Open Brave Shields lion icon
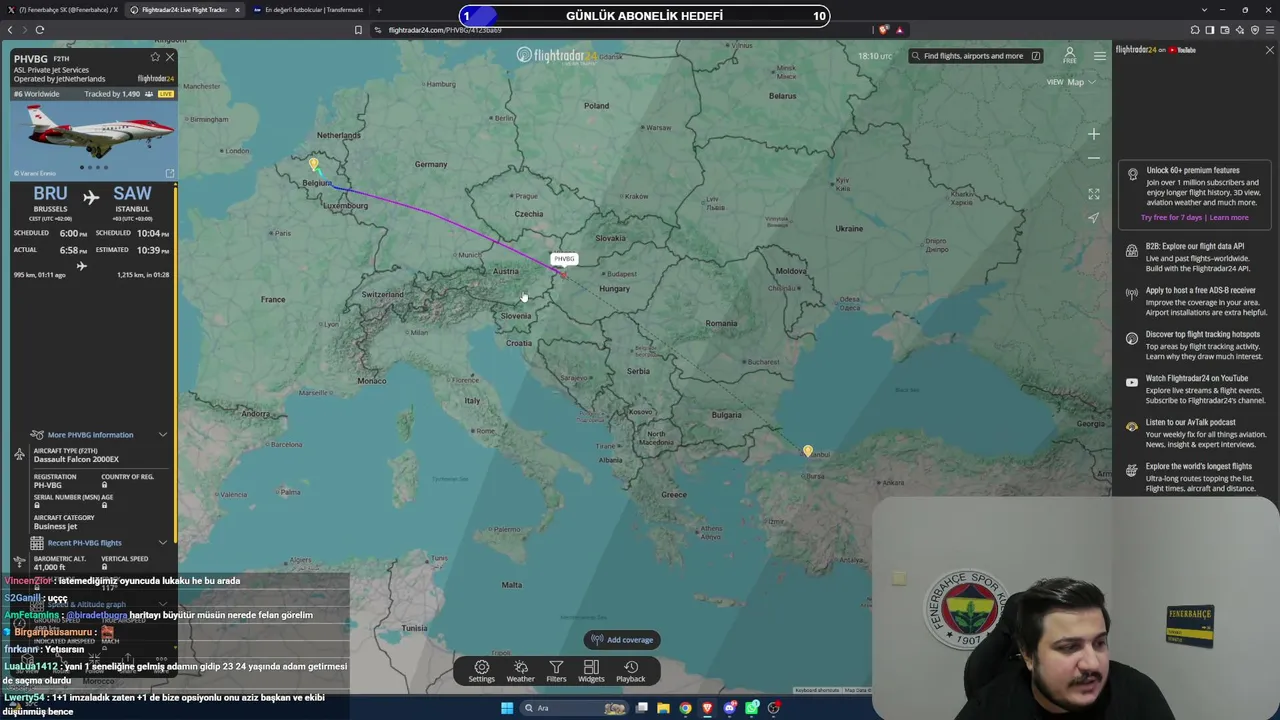The image size is (1280, 720). 884,30
